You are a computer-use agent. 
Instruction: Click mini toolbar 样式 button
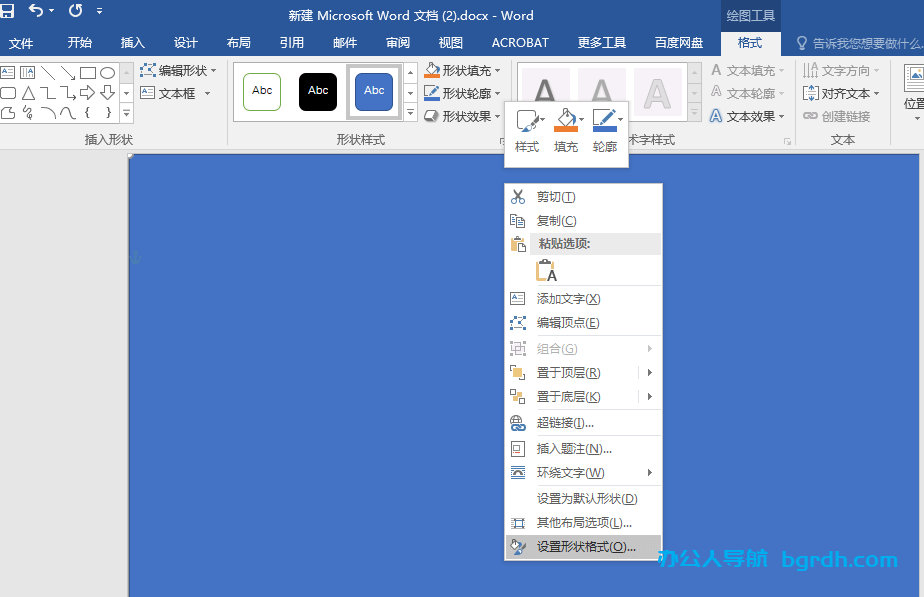coord(527,131)
